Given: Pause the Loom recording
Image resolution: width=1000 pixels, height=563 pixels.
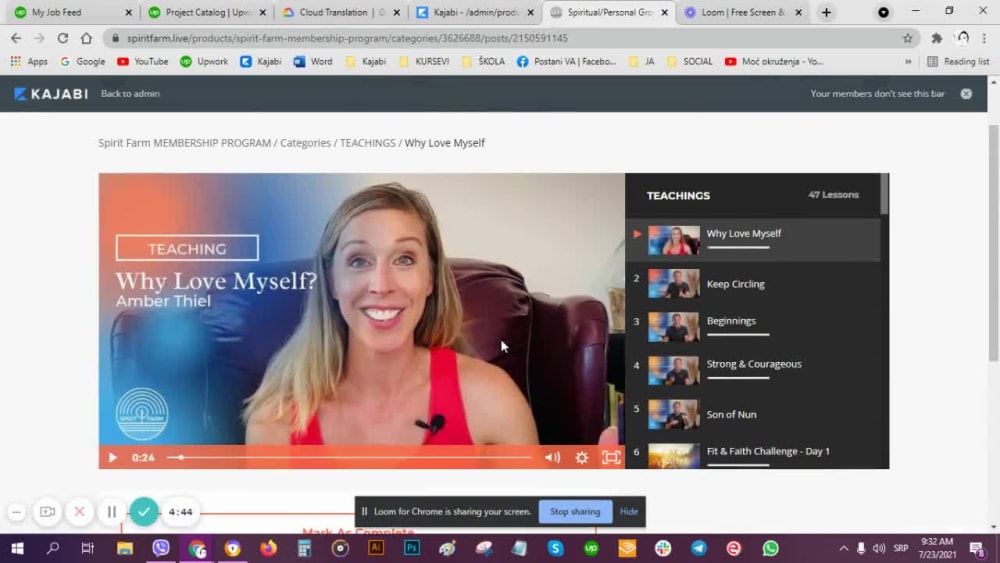Looking at the screenshot, I should [x=112, y=511].
